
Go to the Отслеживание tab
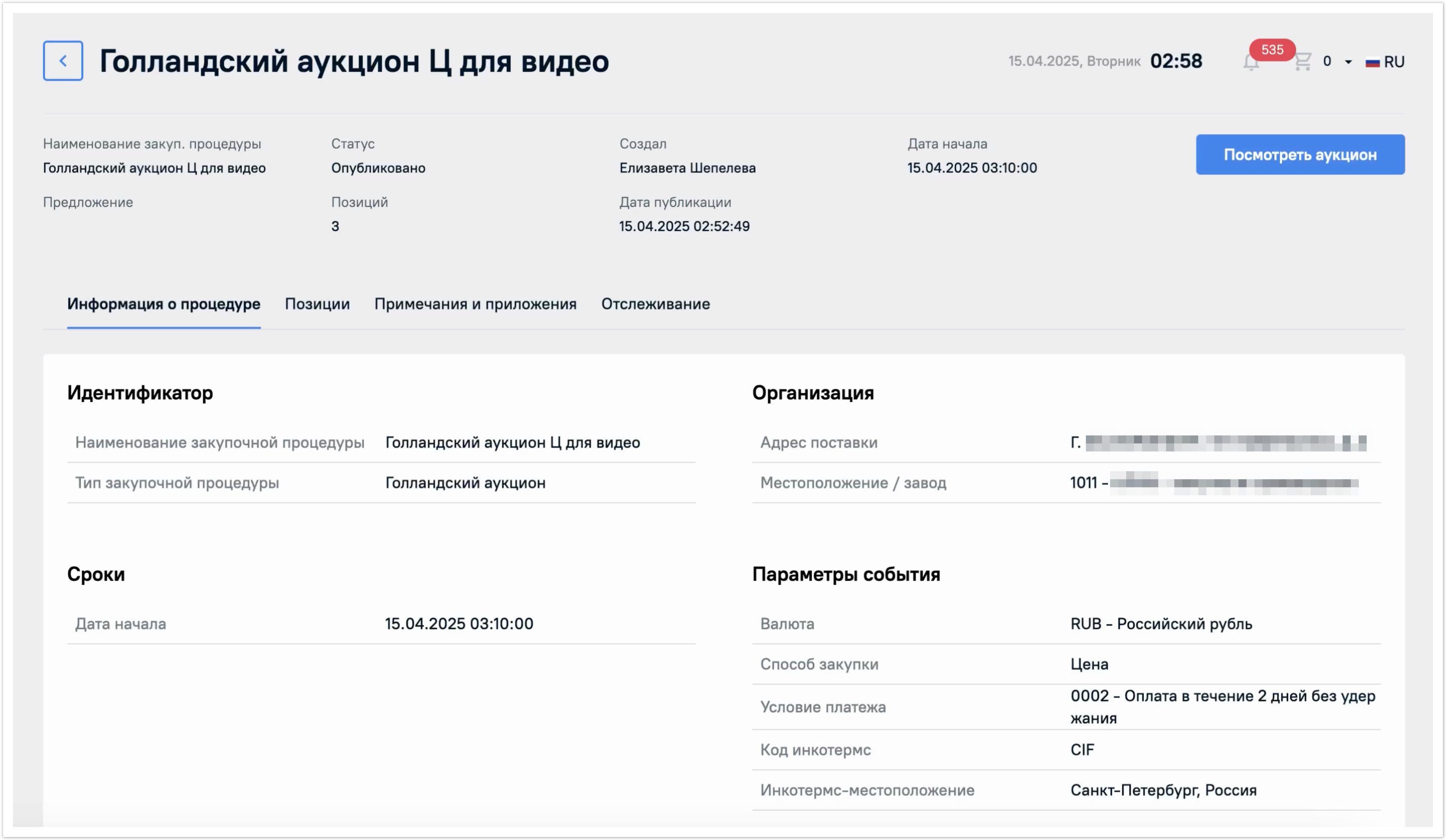tap(655, 304)
